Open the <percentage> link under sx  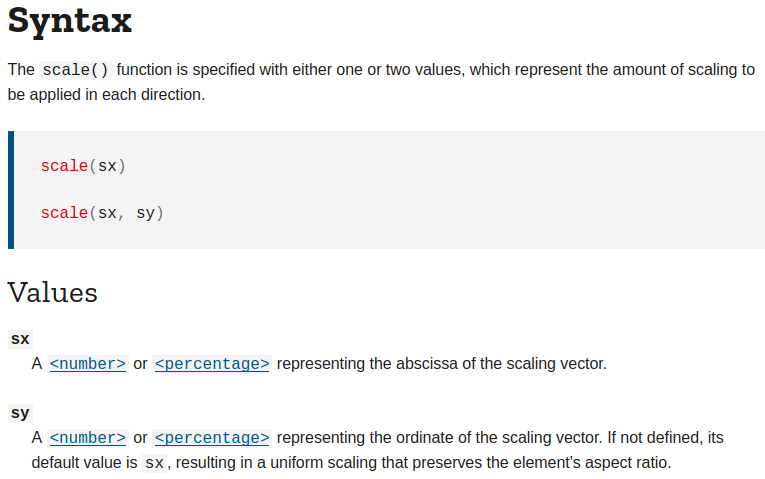coord(212,364)
